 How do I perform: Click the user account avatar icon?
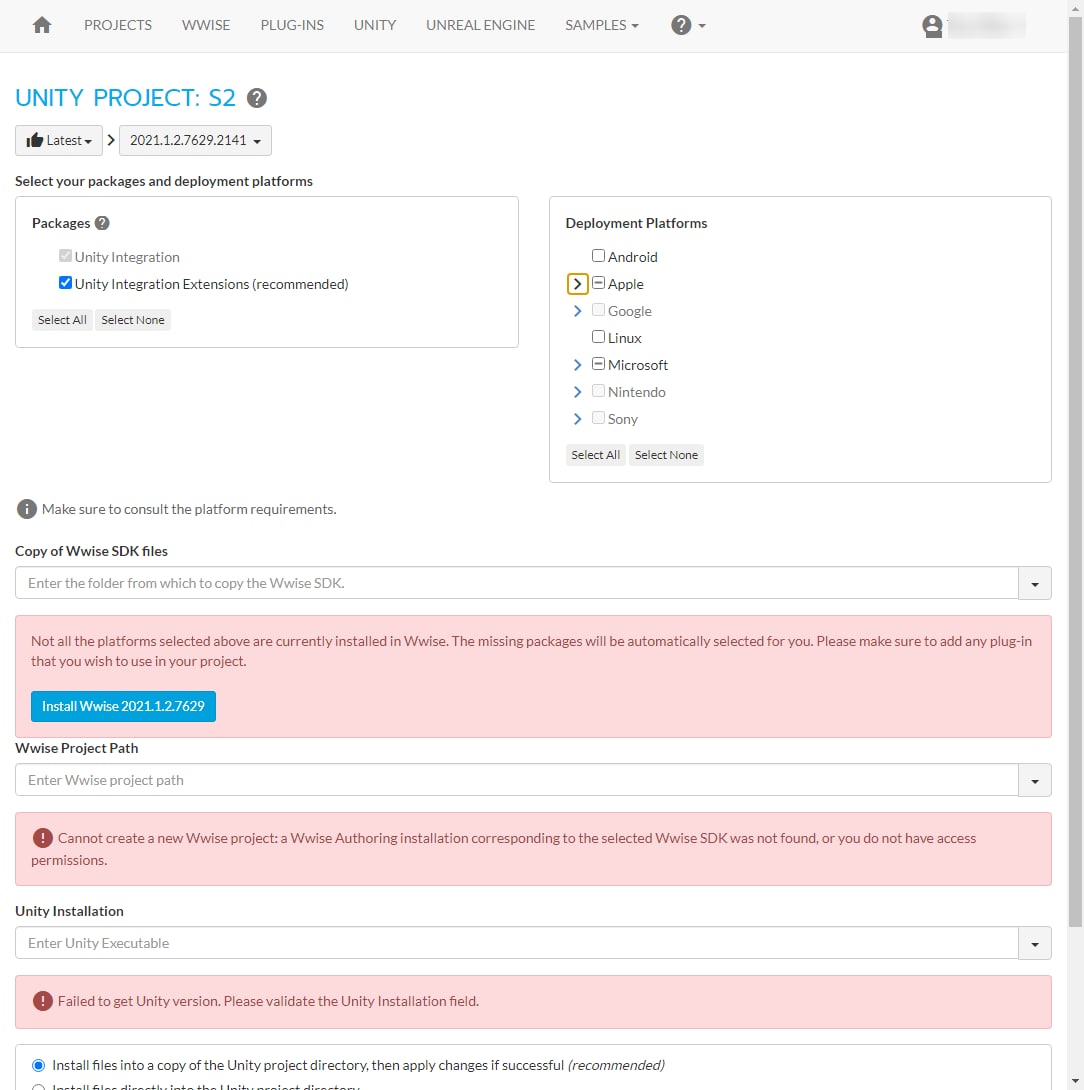point(932,26)
